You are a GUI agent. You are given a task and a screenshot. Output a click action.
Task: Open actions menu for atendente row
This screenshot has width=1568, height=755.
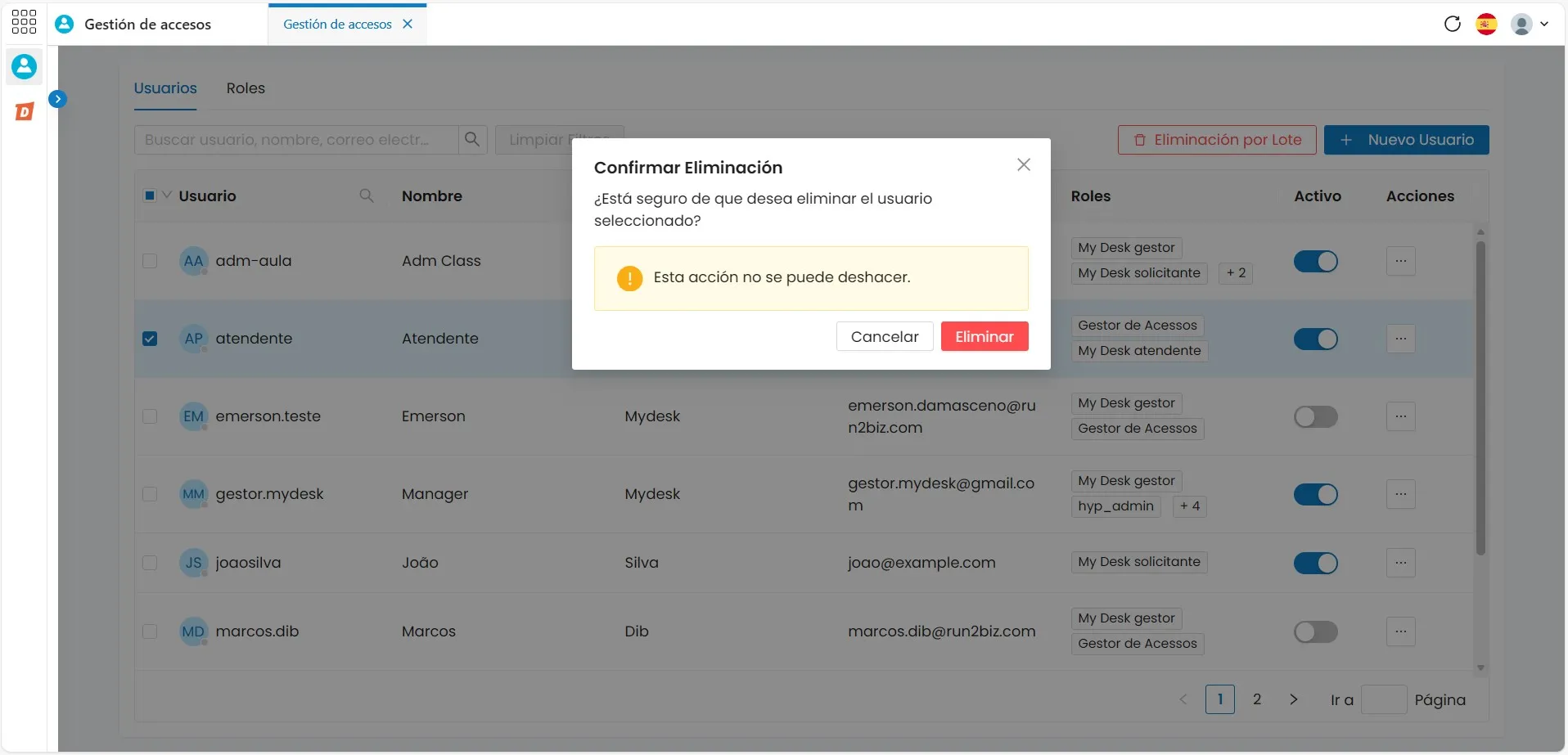click(1400, 339)
